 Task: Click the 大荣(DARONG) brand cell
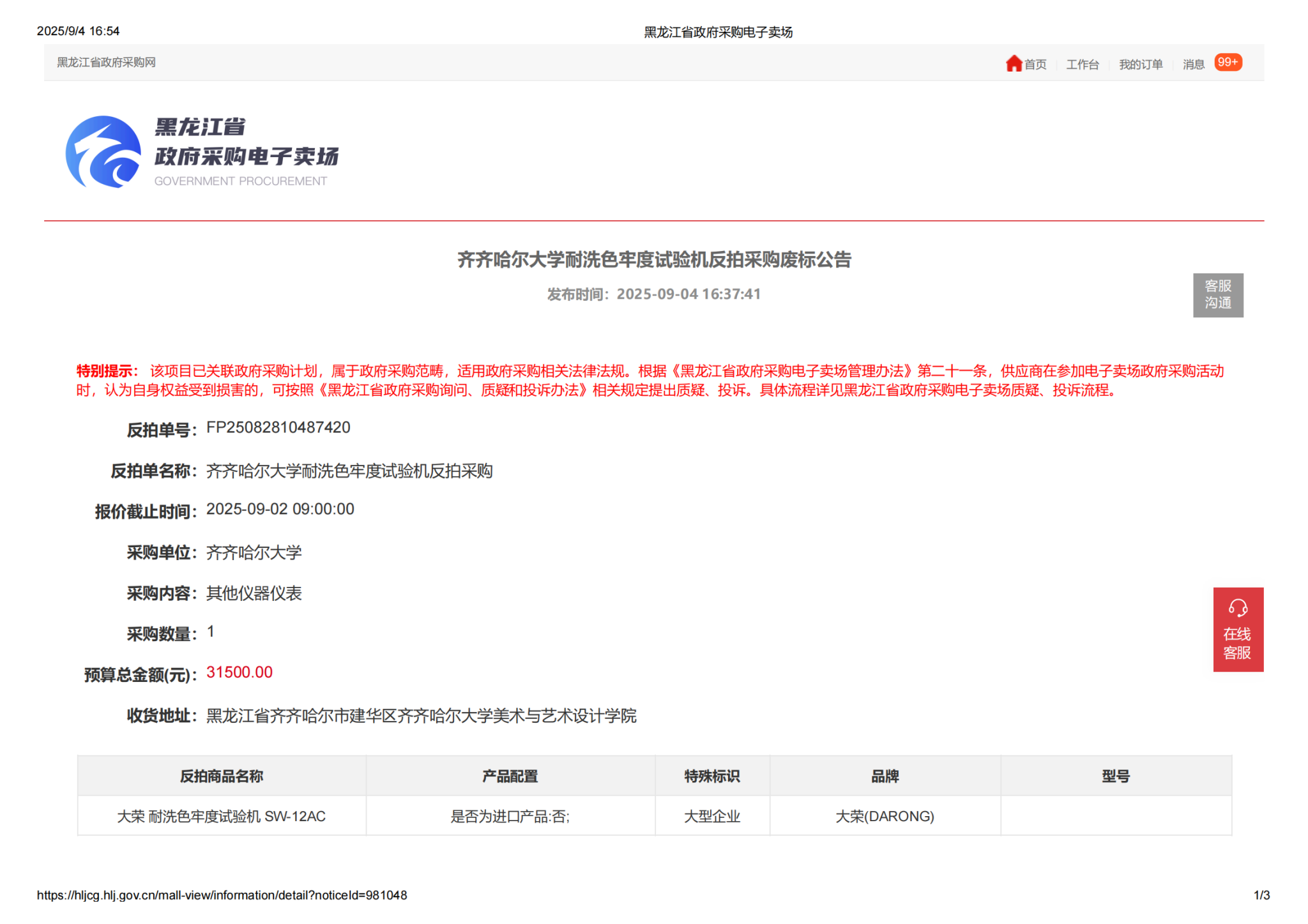tap(885, 816)
